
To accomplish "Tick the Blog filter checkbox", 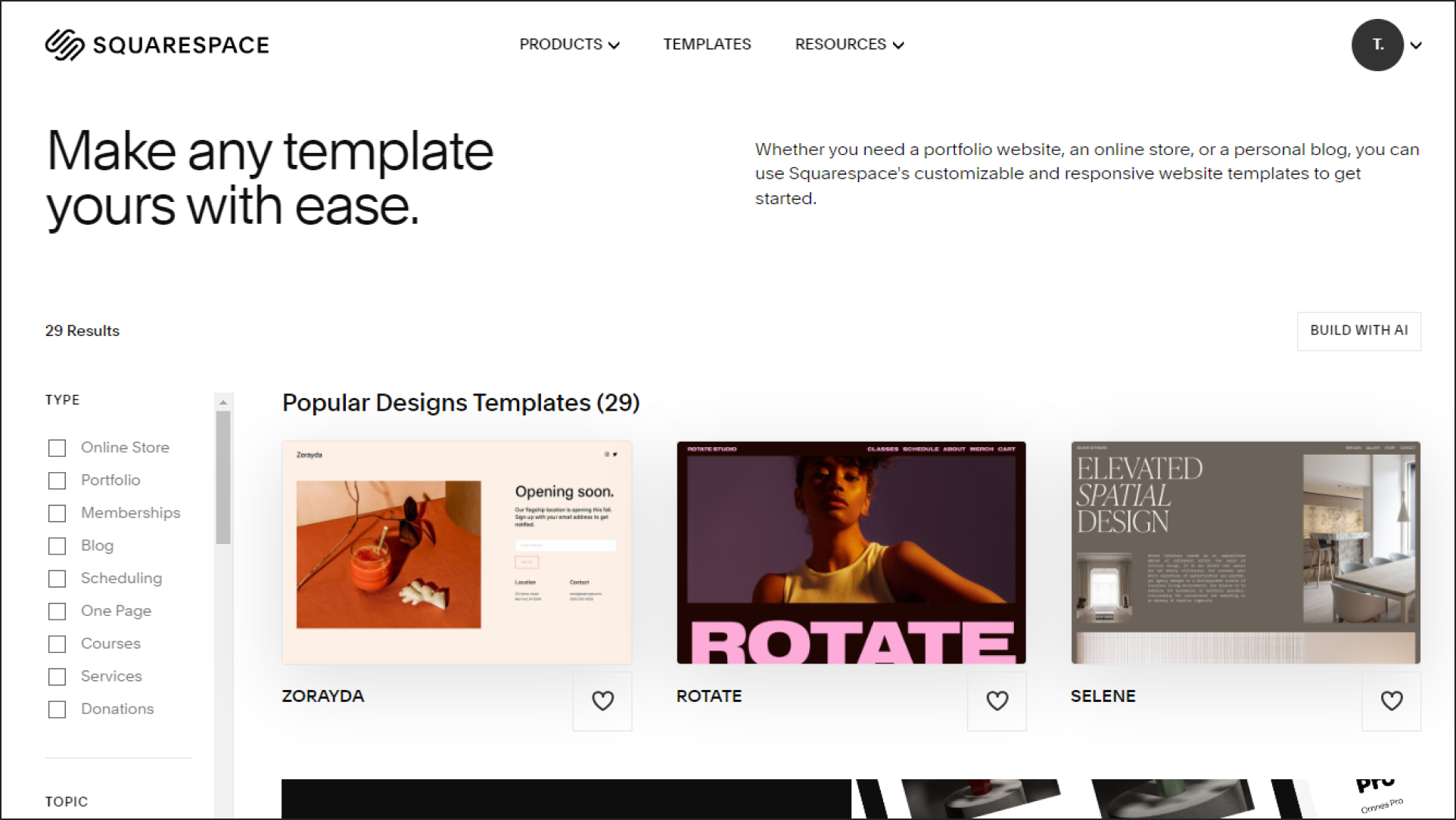I will [57, 545].
